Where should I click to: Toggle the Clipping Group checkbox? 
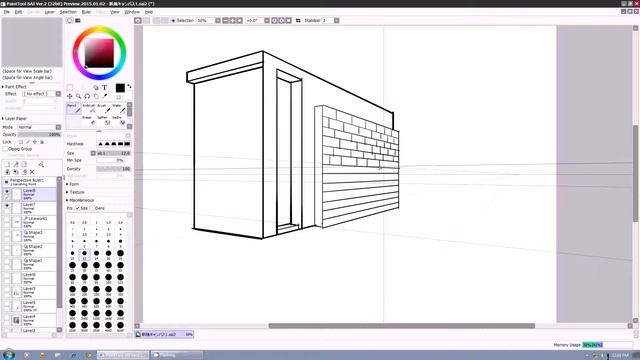point(5,149)
